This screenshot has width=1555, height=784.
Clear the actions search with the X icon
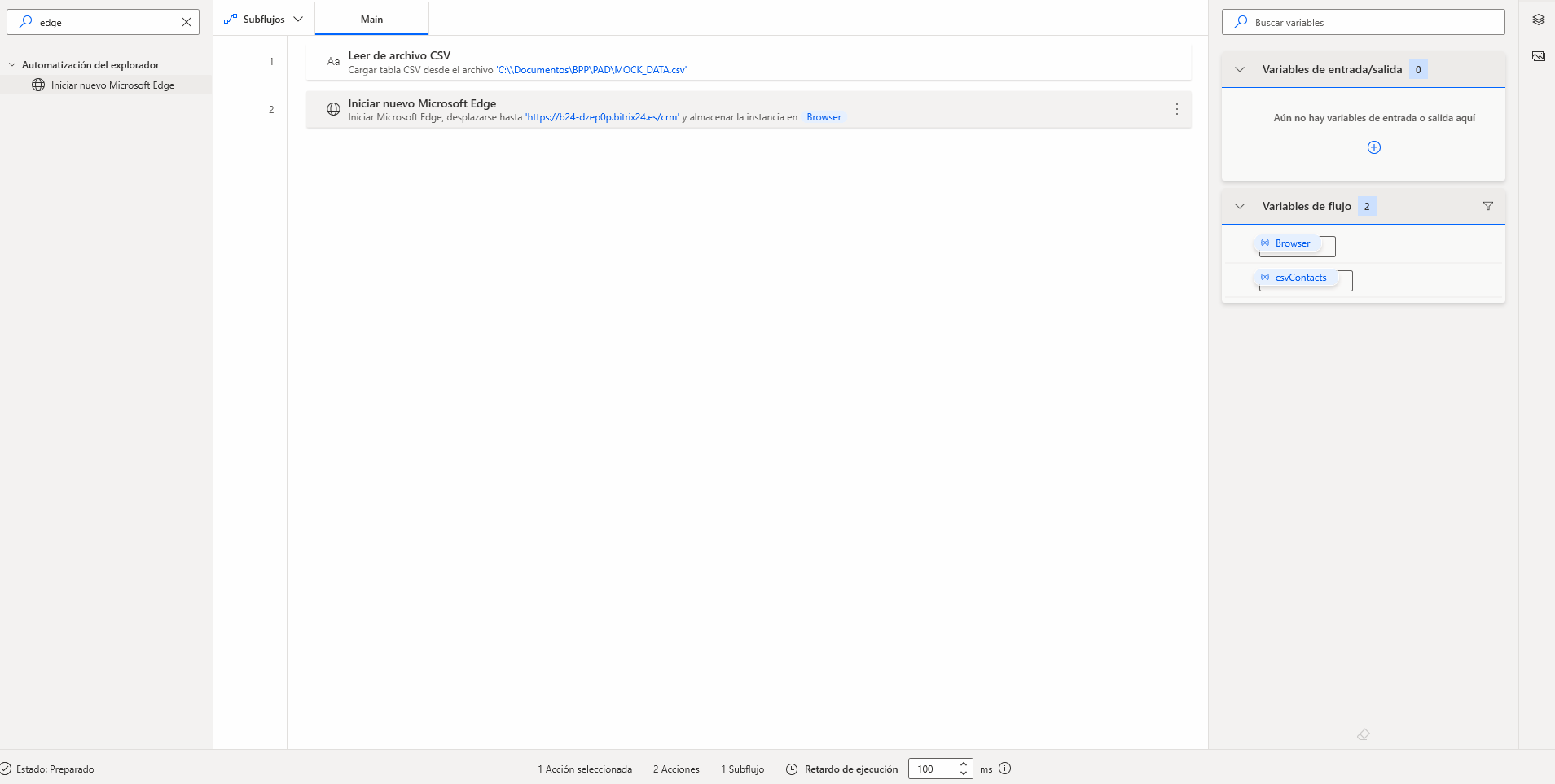(x=187, y=22)
